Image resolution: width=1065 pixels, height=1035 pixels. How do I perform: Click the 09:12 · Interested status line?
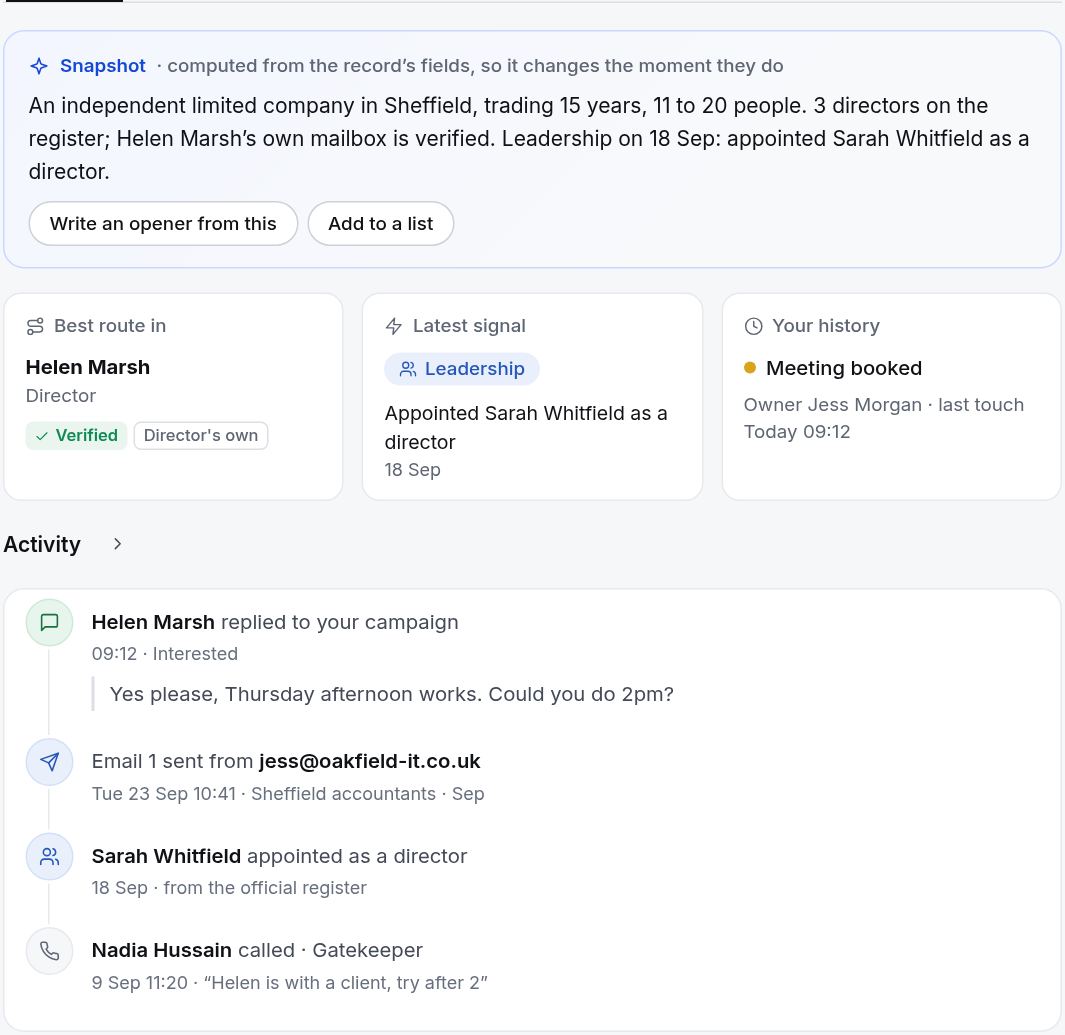(x=165, y=654)
